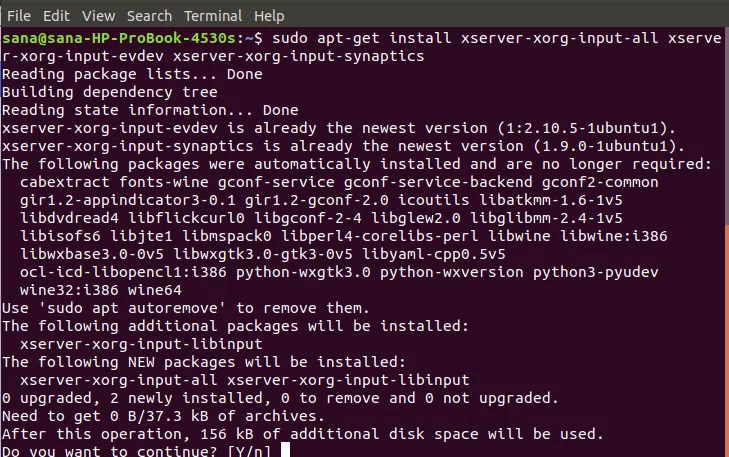Click the 'Building dependency tree' line
Screen dimensions: 729x457
click(x=110, y=92)
